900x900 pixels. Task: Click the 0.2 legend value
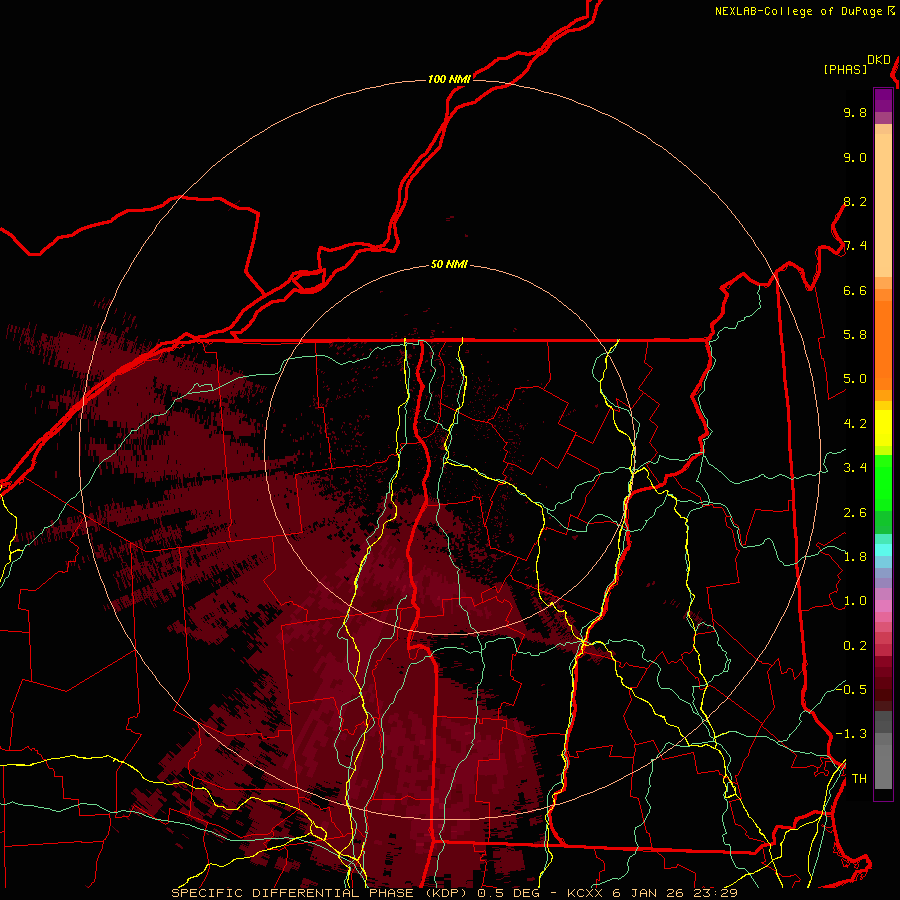pyautogui.click(x=855, y=646)
